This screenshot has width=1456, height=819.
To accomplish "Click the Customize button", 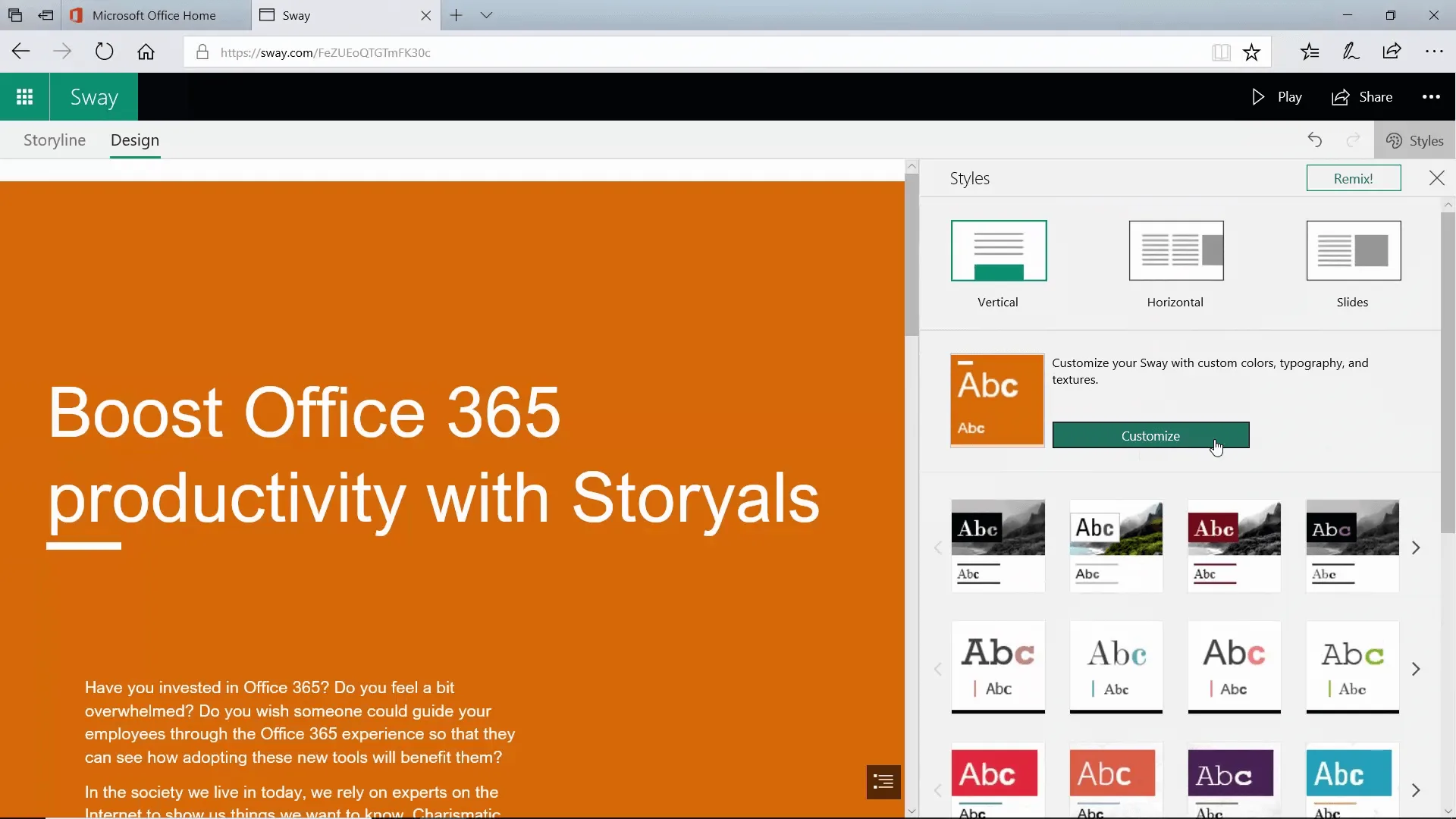I will click(x=1150, y=435).
